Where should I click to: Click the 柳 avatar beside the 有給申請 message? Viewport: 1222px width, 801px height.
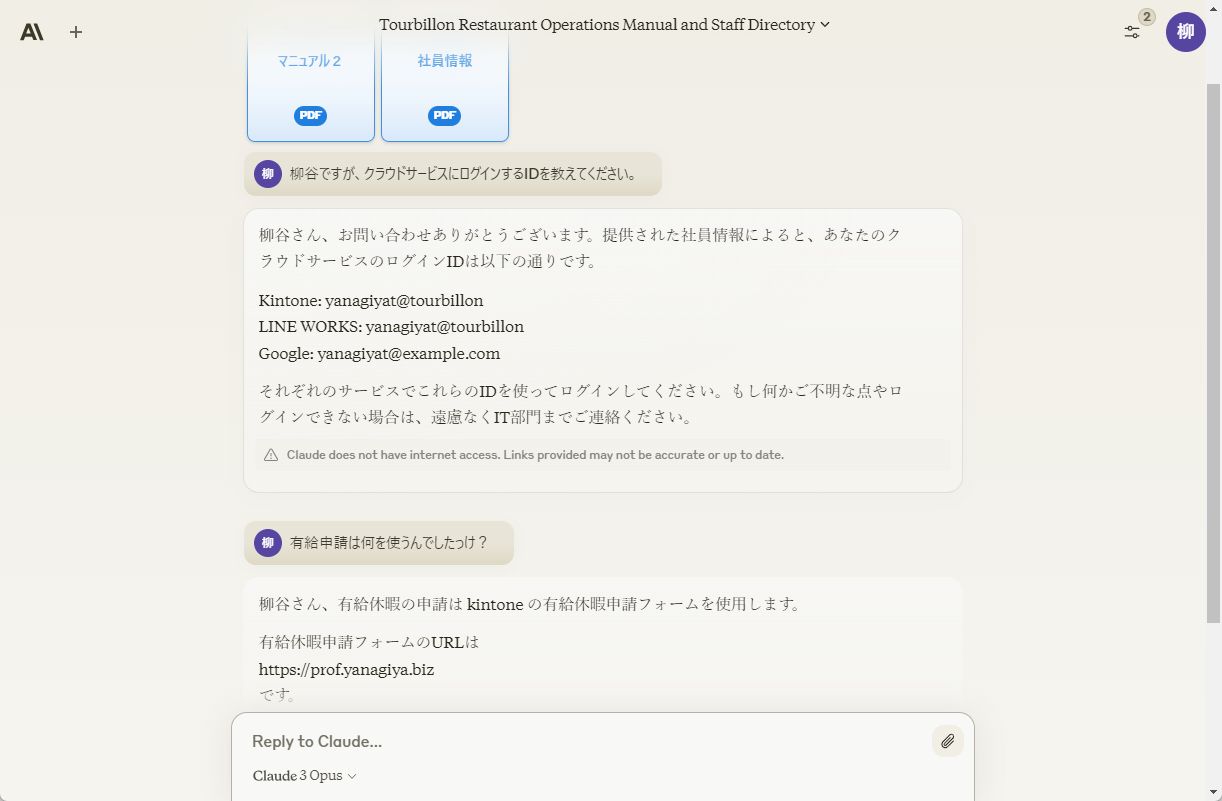point(267,542)
